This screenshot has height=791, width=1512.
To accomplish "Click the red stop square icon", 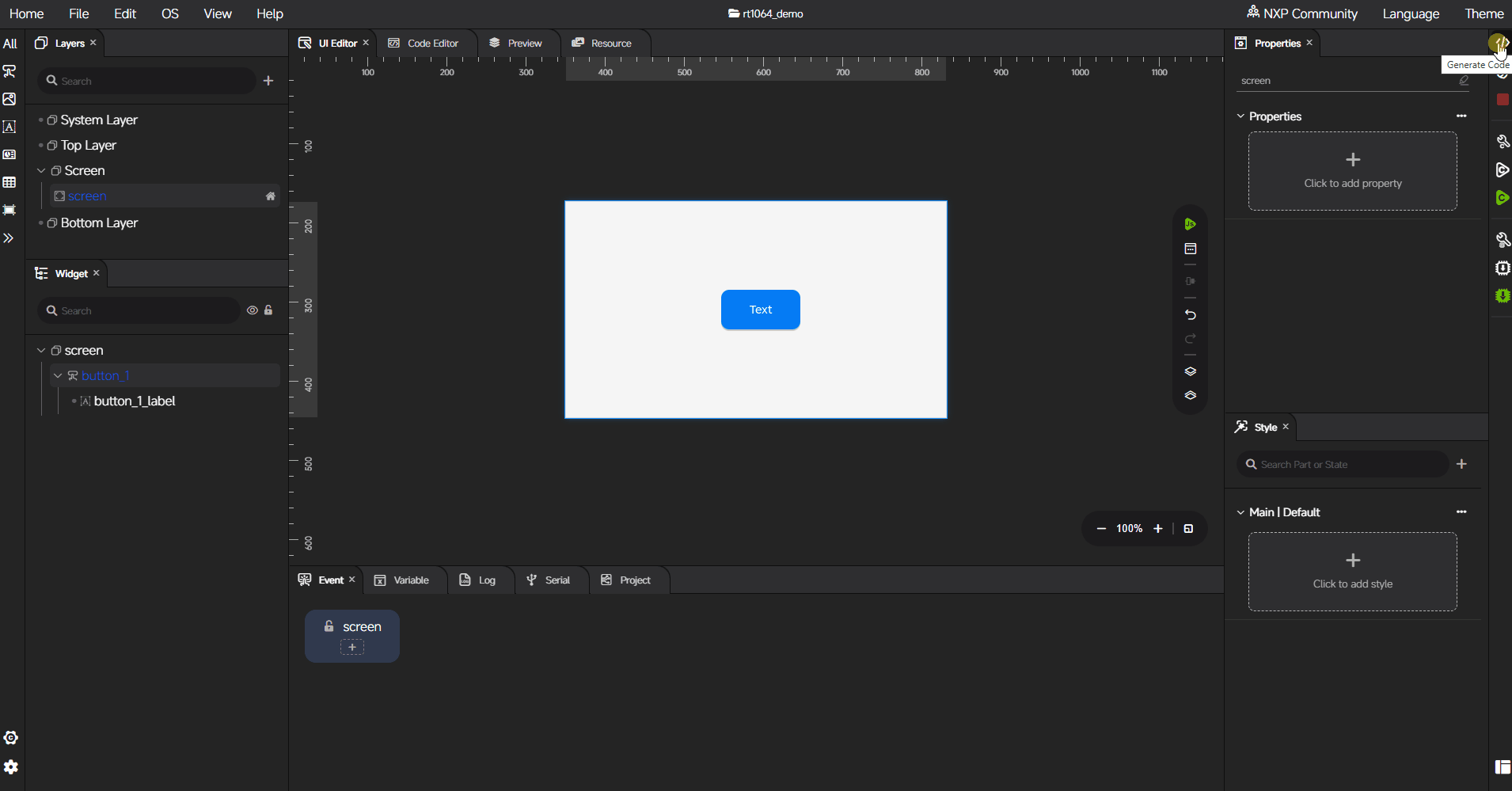I will click(1503, 100).
